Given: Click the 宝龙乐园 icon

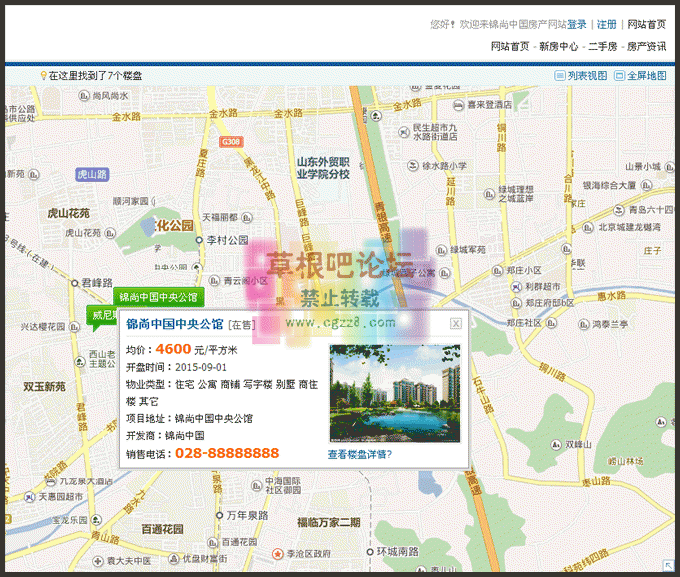Looking at the screenshot, I should point(96,520).
